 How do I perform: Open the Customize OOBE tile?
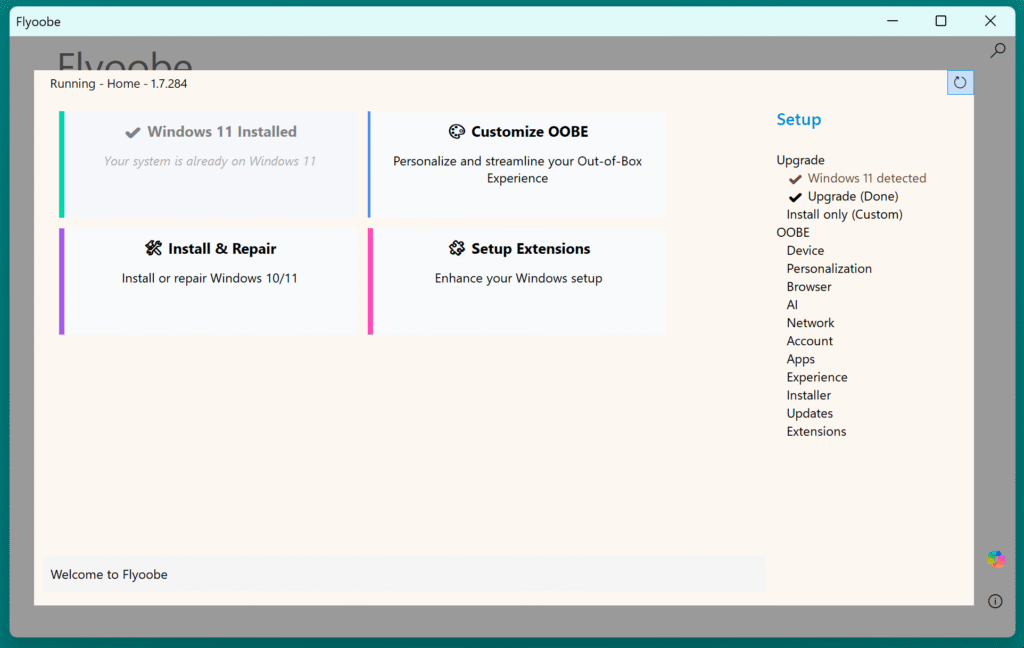click(x=517, y=165)
